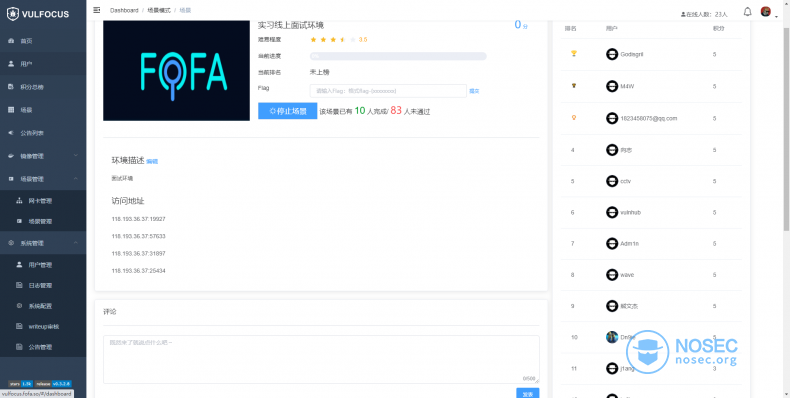Click the 网卡管理 network icon
The height and width of the screenshot is (398, 790).
[x=20, y=201]
